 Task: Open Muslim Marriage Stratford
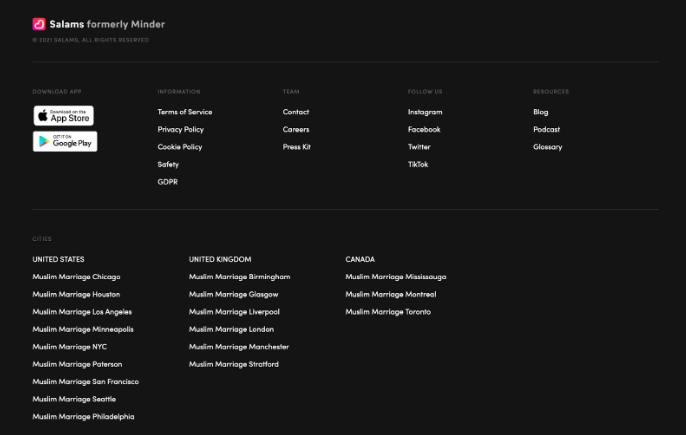click(234, 364)
